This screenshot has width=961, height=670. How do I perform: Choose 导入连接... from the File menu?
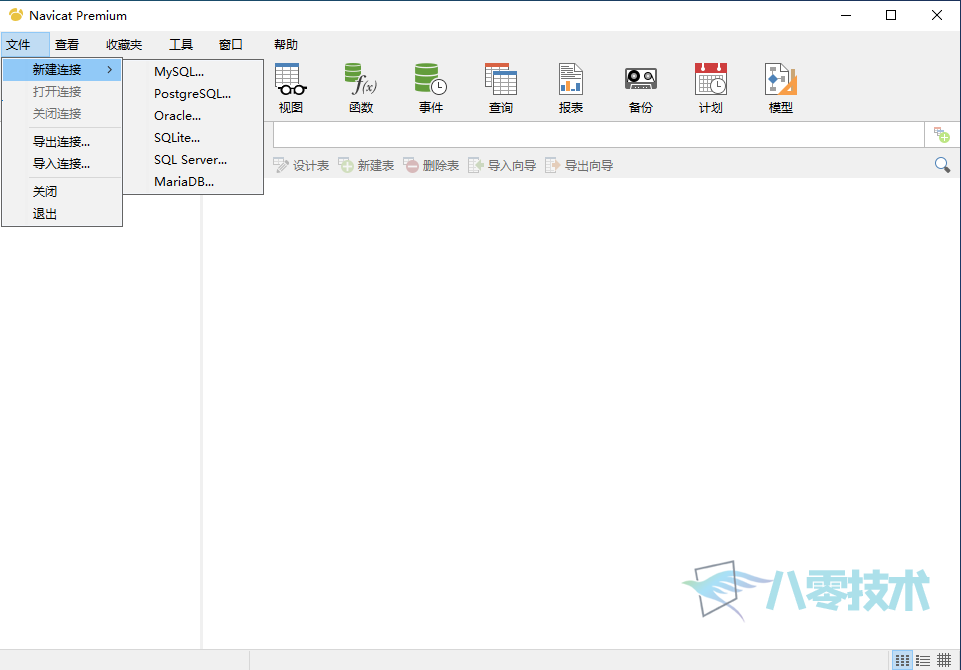click(62, 164)
